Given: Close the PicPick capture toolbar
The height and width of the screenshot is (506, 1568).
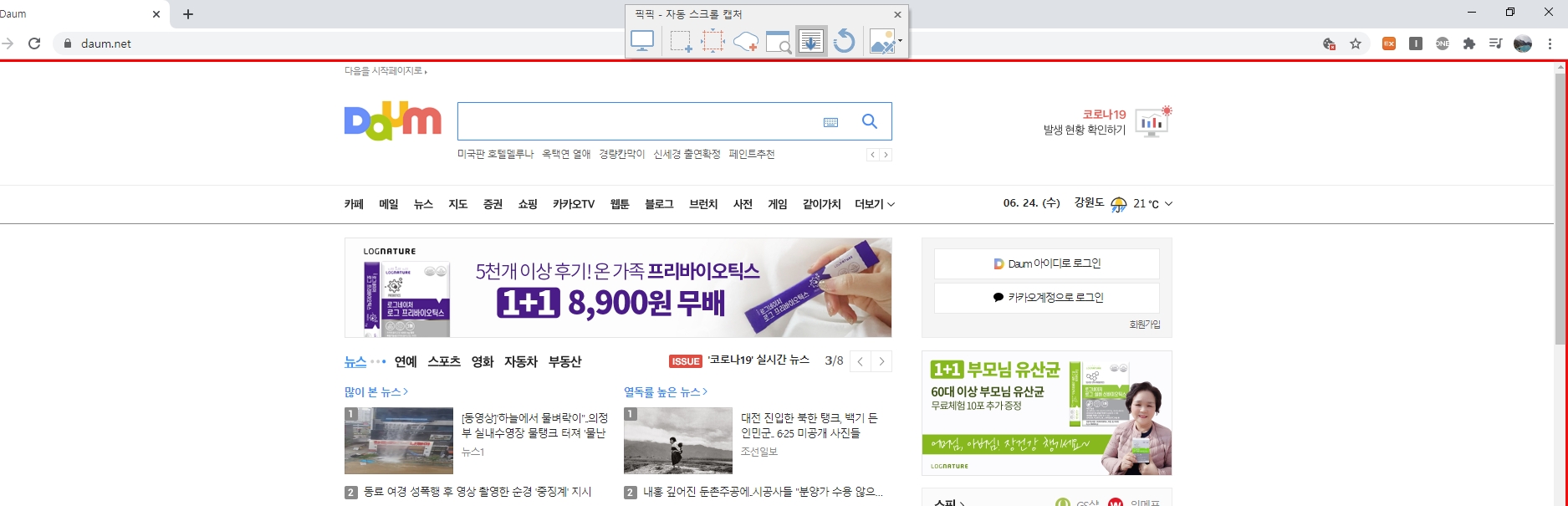Looking at the screenshot, I should 897,14.
